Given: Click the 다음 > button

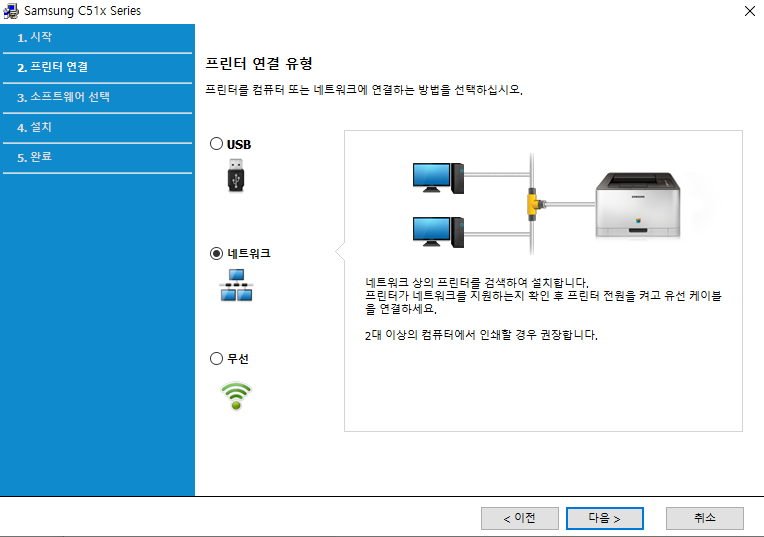Looking at the screenshot, I should click(x=605, y=518).
